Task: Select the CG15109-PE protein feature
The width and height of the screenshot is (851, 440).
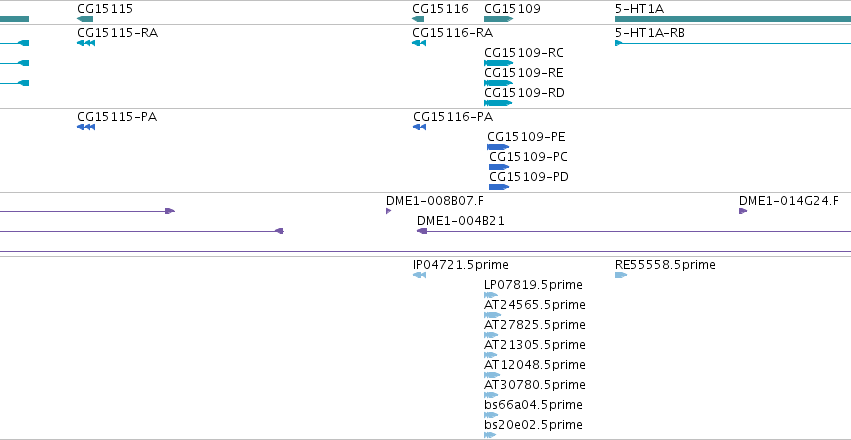Action: coord(498,147)
